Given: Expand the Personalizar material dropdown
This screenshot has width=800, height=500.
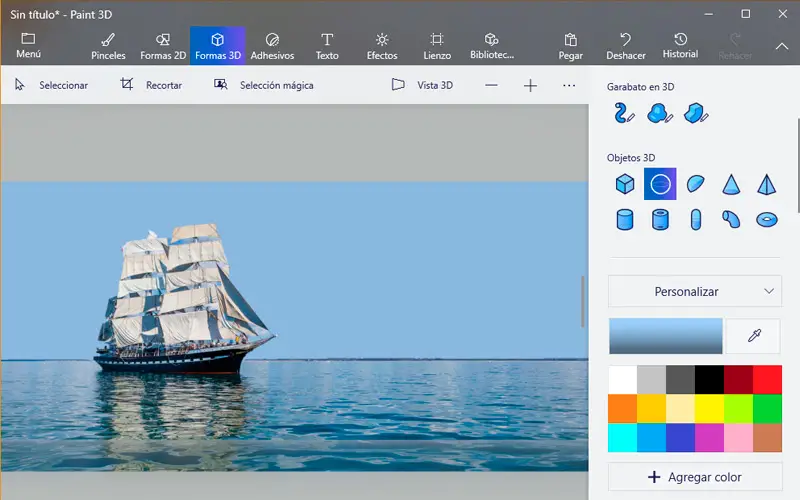Looking at the screenshot, I should coord(695,291).
